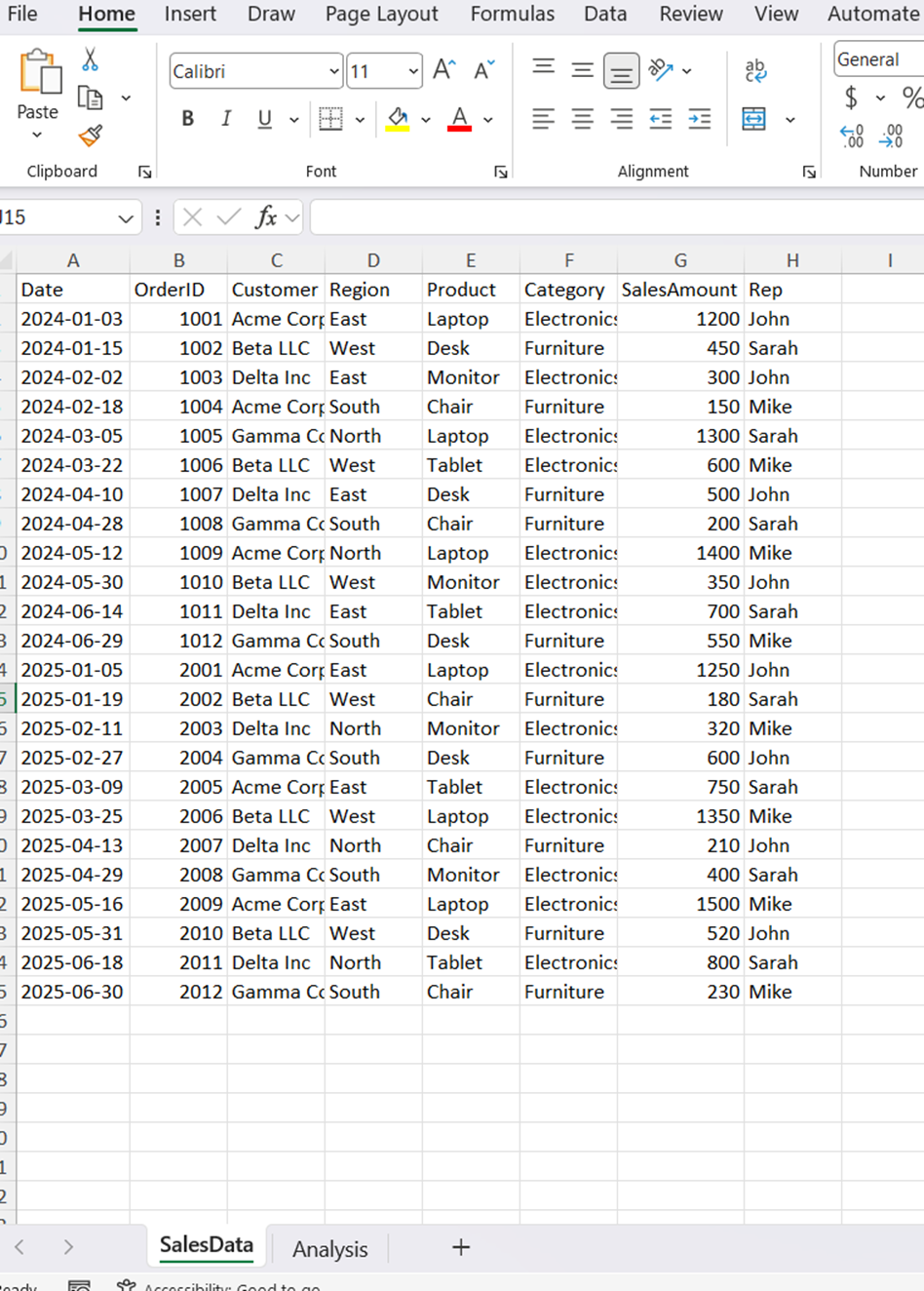This screenshot has height=1291, width=924.
Task: Open the Formulas ribbon tab
Action: [x=512, y=15]
